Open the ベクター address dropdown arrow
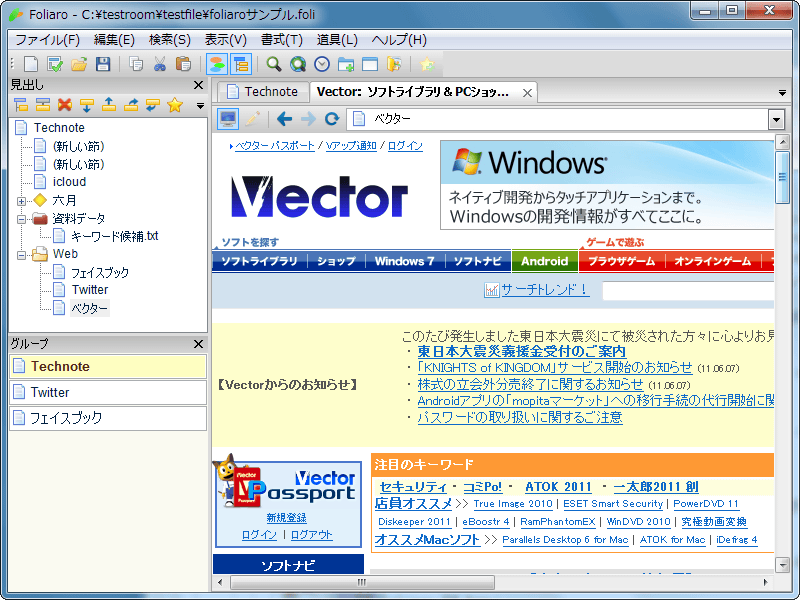800x600 pixels. (776, 120)
